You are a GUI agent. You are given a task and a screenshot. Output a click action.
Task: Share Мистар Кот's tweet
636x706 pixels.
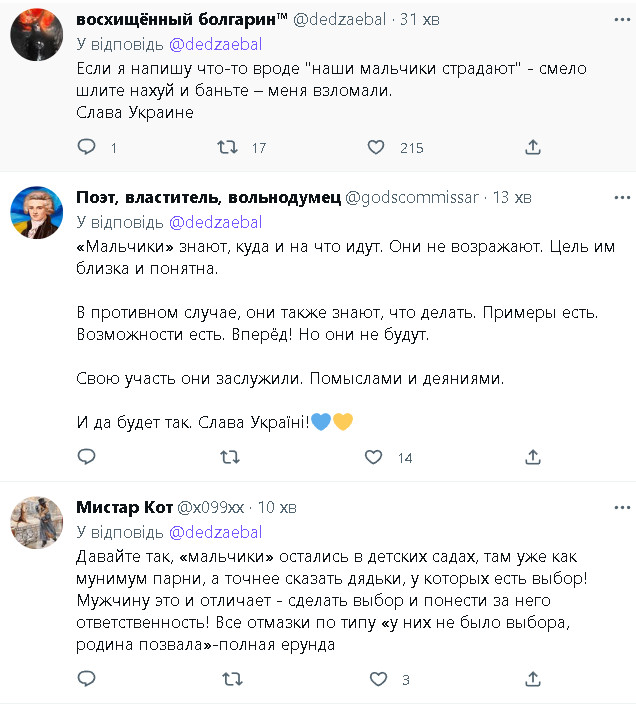click(533, 679)
